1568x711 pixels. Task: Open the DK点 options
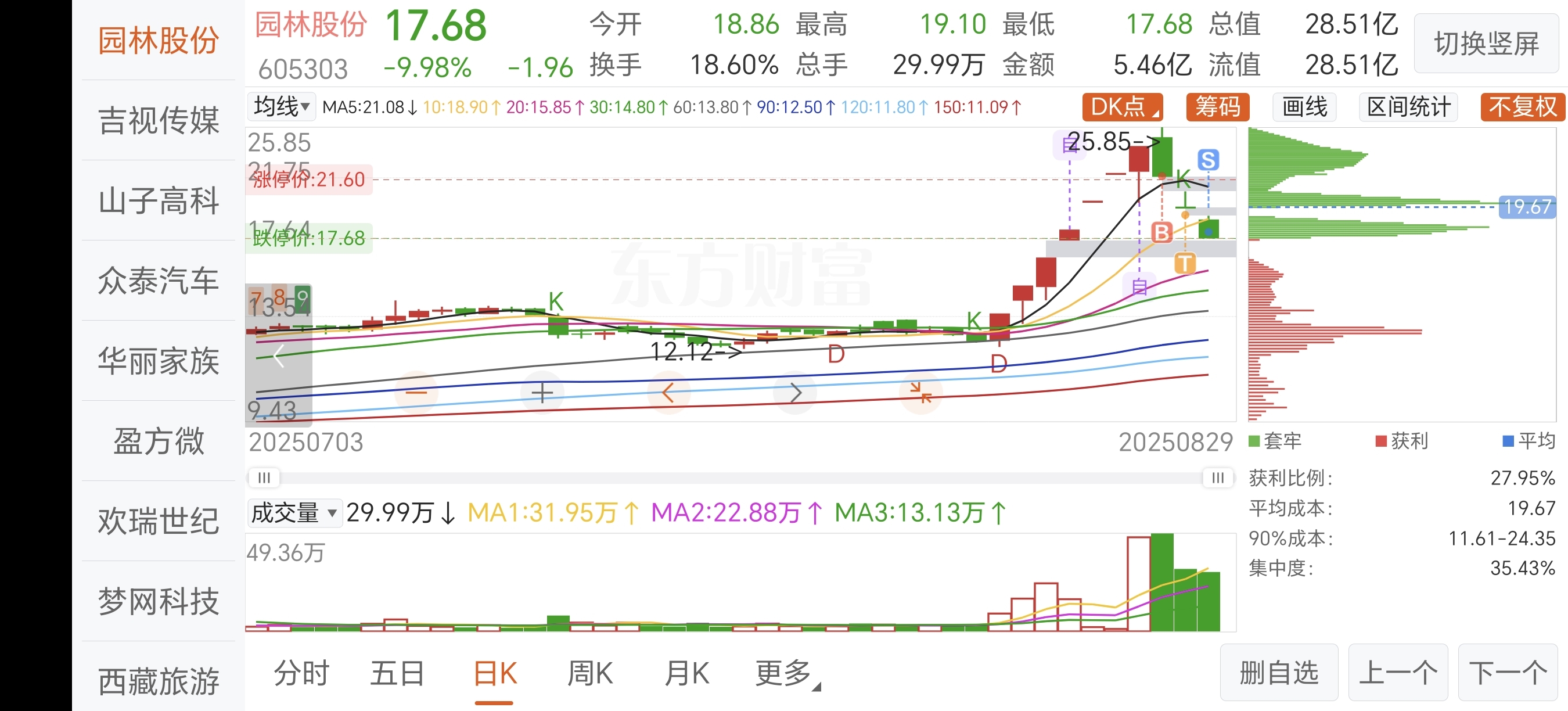tap(1123, 107)
